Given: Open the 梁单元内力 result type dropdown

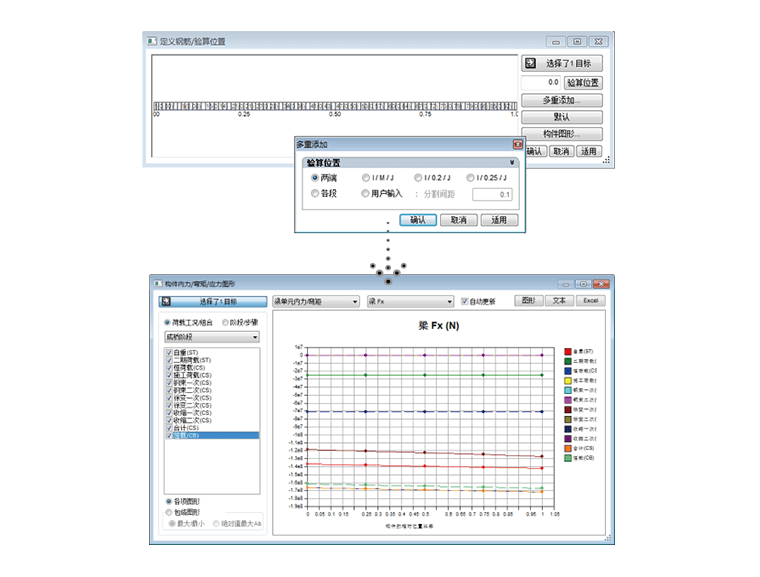Looking at the screenshot, I should (316, 302).
